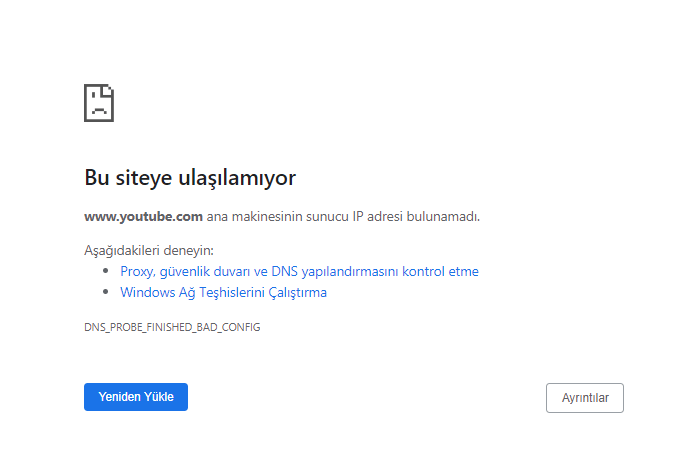Run Windows Ağ Teşhislerini Çalıştırma link

click(223, 292)
